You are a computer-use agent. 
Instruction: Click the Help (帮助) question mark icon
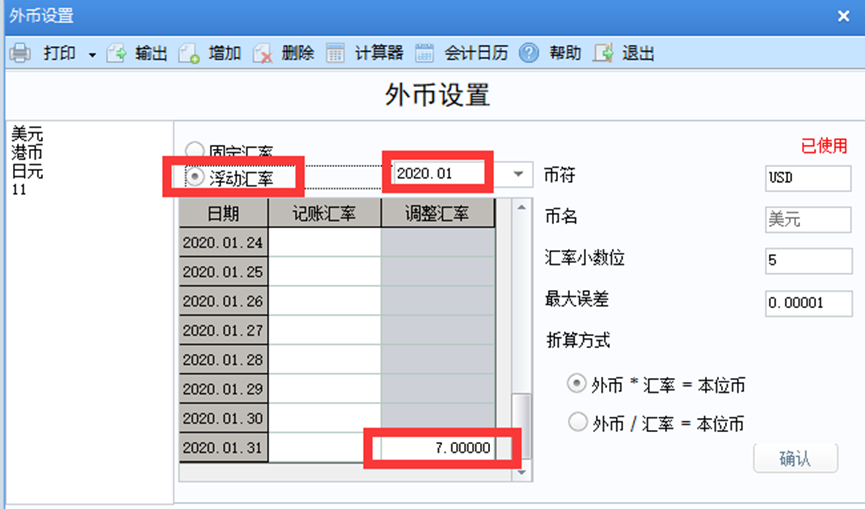tap(529, 53)
